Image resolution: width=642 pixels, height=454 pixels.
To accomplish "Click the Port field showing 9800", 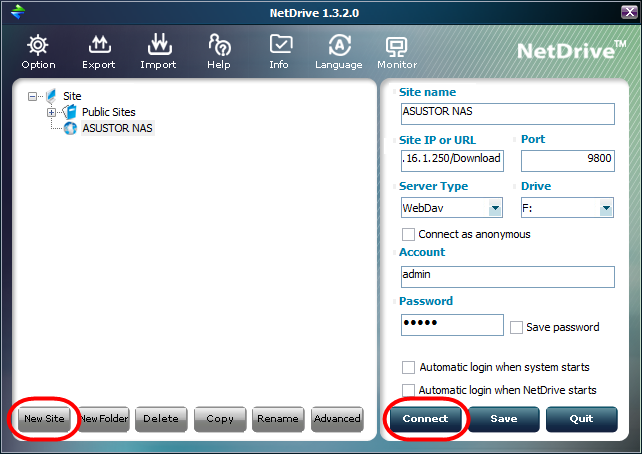I will (568, 161).
